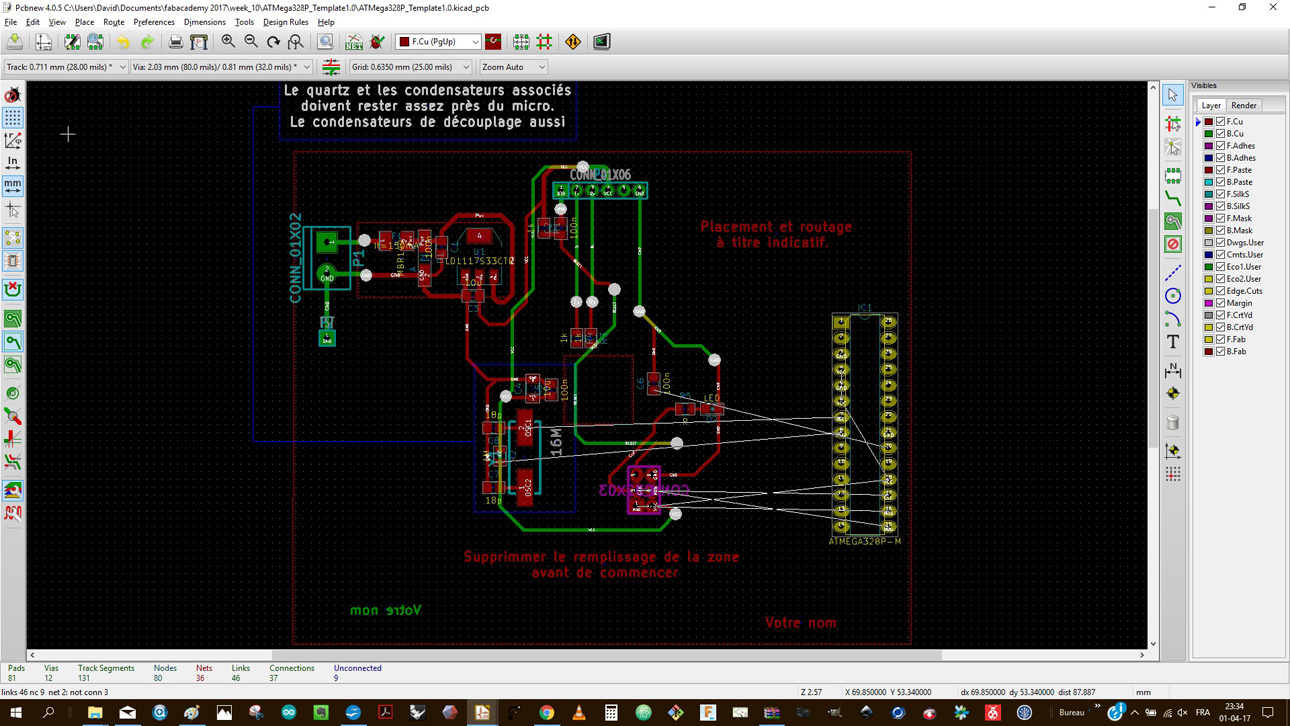1290x726 pixels.
Task: Click the taskbar clock showing 23:34
Action: 1233,712
